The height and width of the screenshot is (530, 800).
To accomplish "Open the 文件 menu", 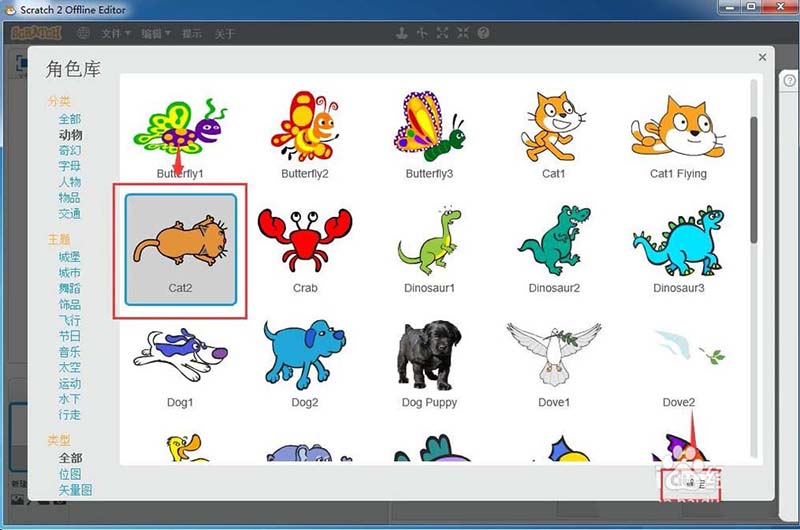I will 116,34.
